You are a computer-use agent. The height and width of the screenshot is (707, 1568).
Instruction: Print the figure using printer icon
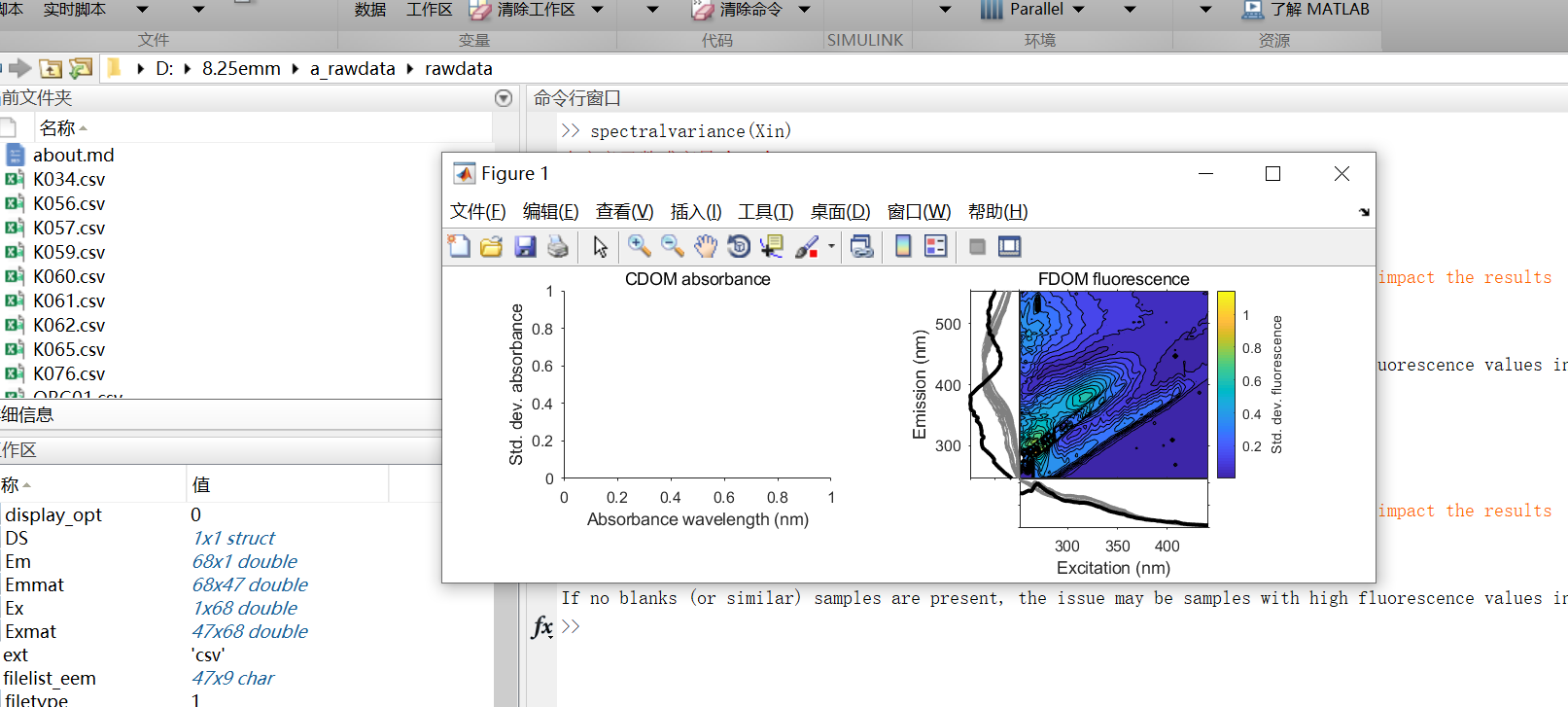(558, 247)
